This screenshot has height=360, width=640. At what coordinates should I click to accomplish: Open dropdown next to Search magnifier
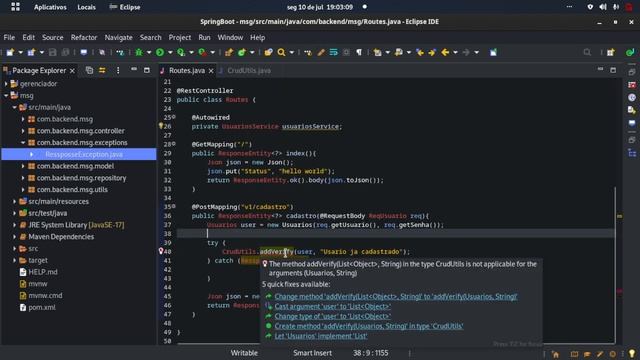click(291, 52)
